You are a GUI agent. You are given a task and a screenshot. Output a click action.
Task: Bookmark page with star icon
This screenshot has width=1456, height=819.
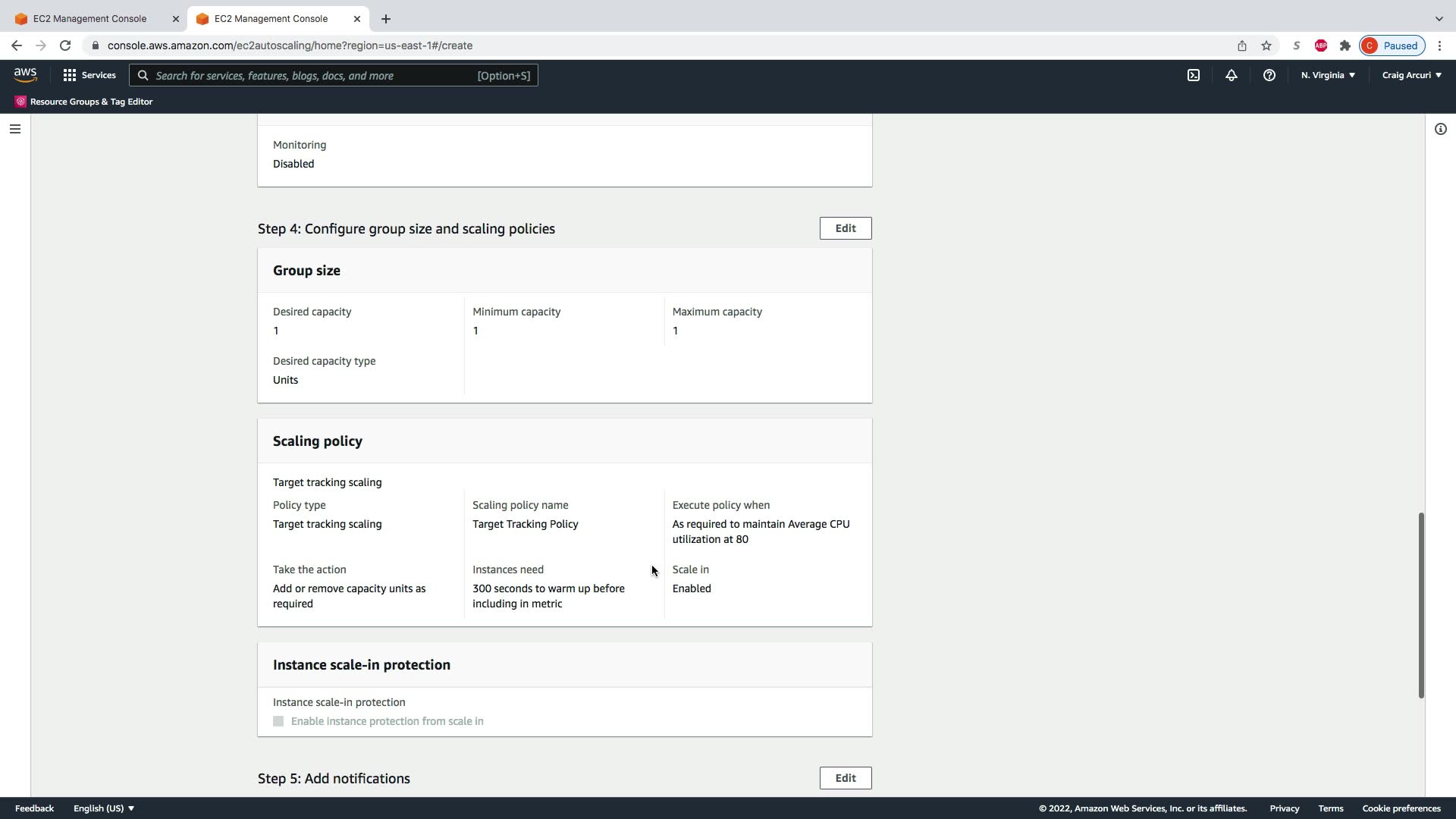click(x=1266, y=45)
